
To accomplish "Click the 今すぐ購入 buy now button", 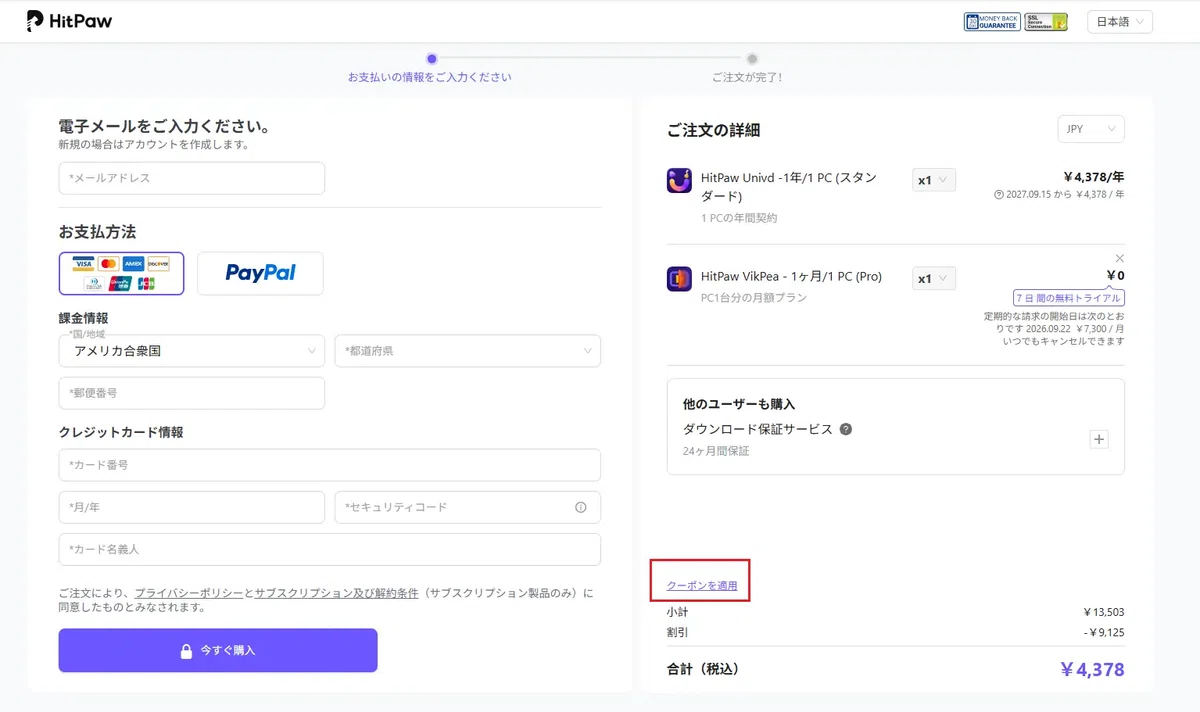I will [x=218, y=650].
